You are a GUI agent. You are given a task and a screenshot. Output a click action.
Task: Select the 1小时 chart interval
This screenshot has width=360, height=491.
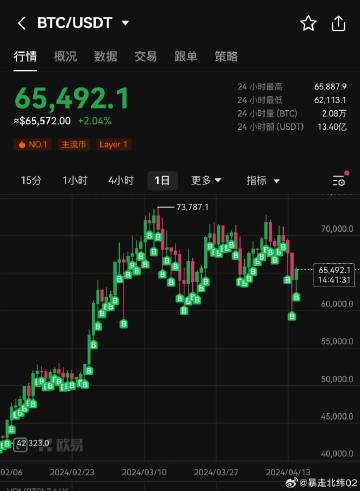point(75,181)
